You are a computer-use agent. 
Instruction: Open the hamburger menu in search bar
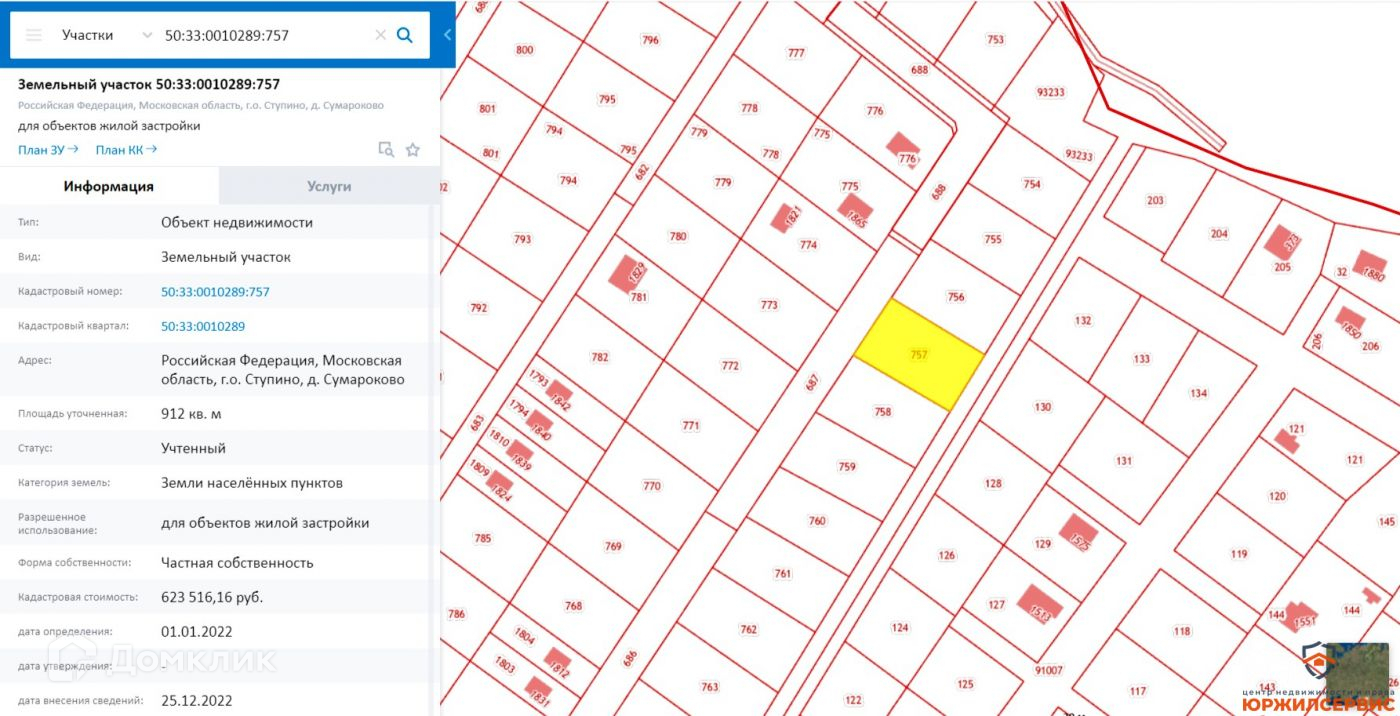pyautogui.click(x=34, y=35)
